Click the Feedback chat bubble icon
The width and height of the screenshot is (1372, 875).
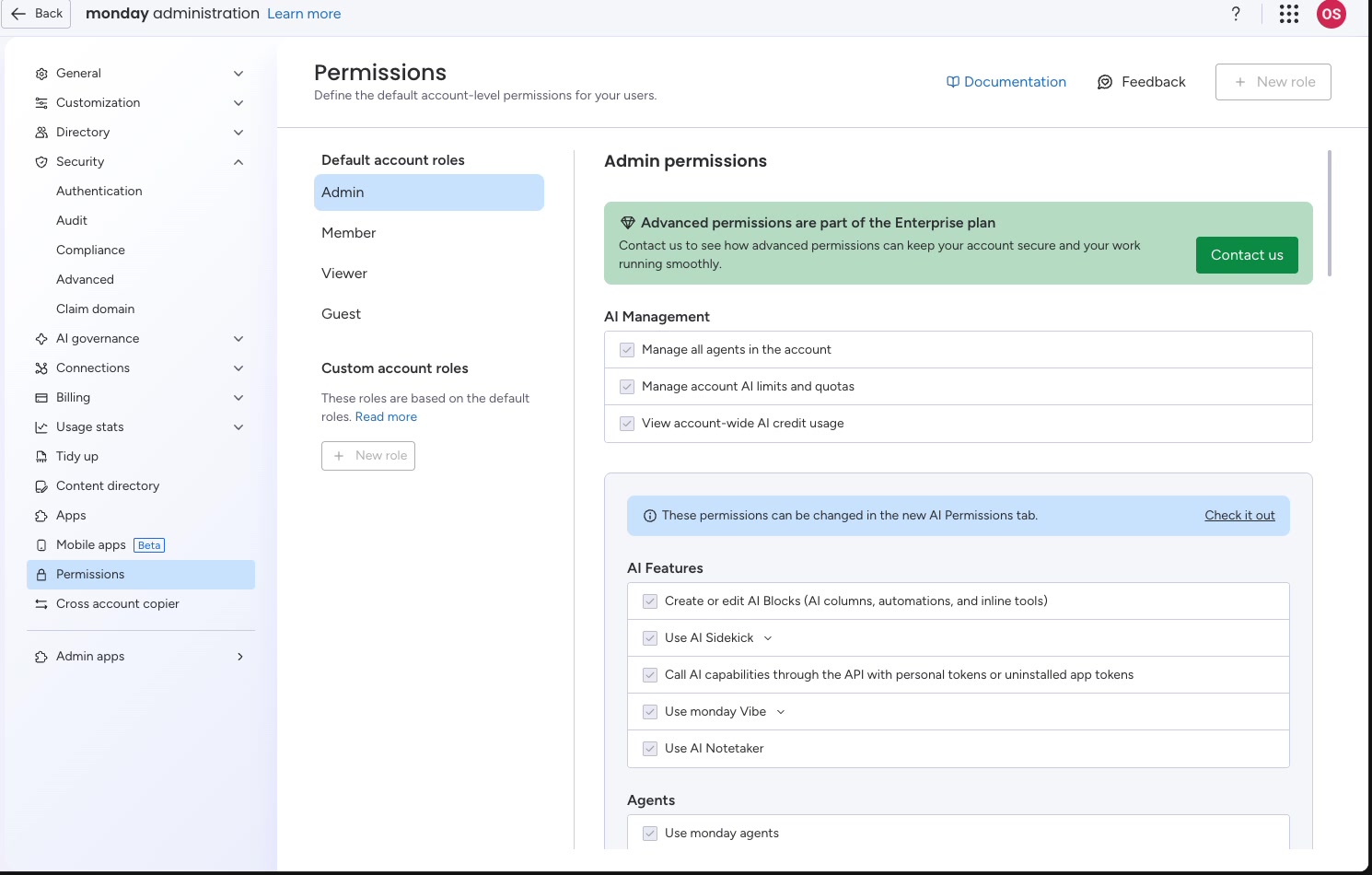[x=1105, y=82]
